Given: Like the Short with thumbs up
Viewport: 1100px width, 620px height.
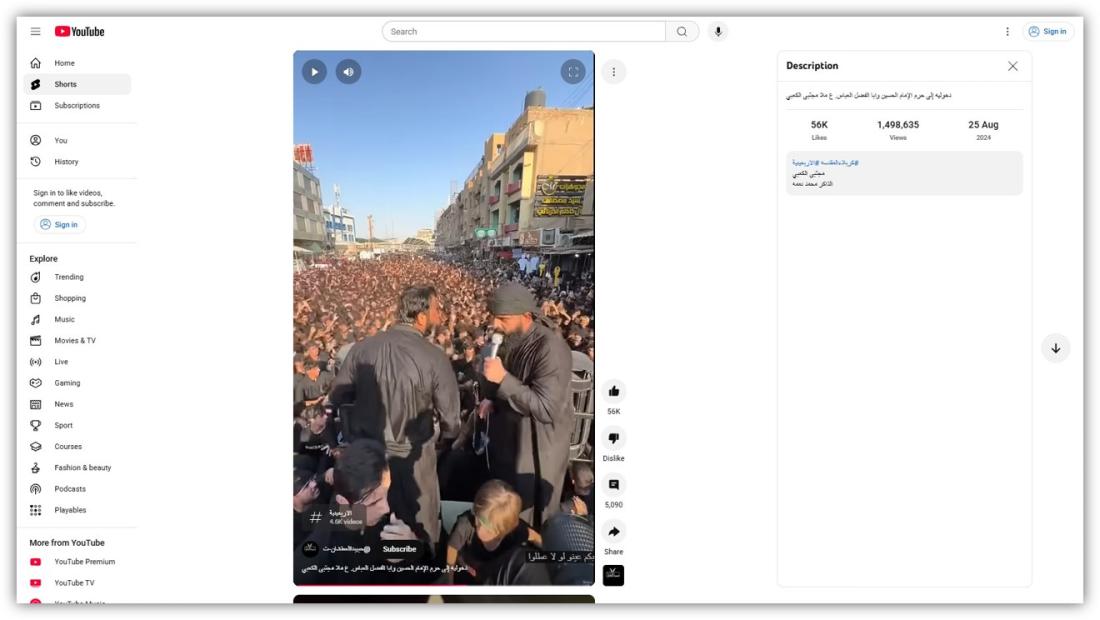Looking at the screenshot, I should click(614, 391).
